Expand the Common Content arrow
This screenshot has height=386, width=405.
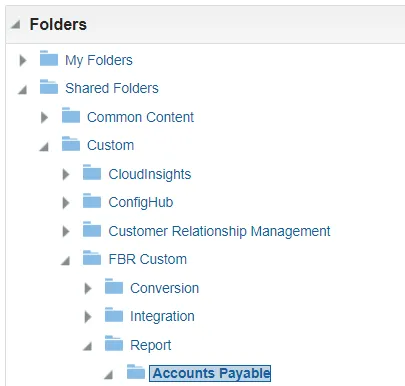44,117
